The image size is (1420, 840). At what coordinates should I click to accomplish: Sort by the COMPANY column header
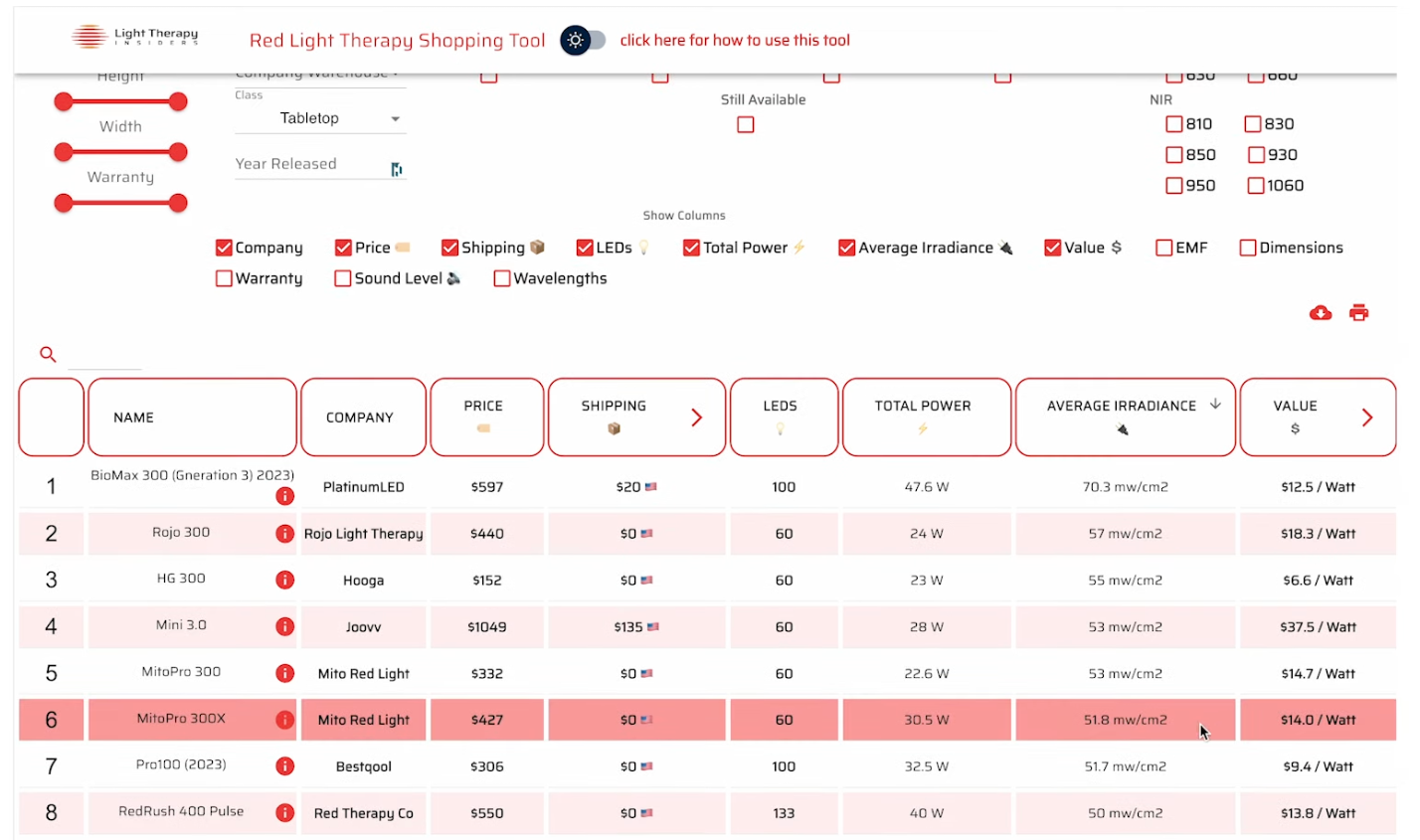[x=364, y=418]
